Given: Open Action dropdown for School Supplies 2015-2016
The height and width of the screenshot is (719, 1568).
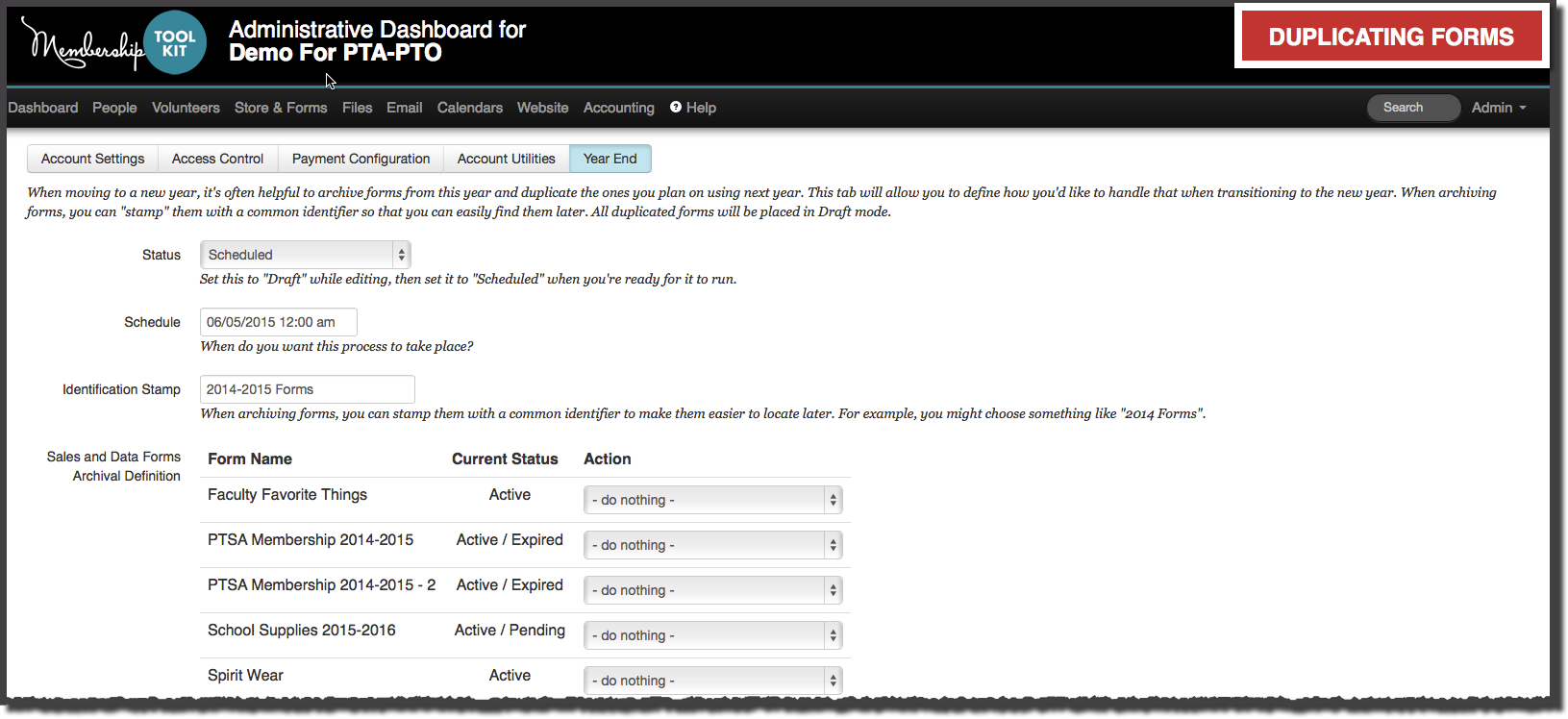Looking at the screenshot, I should point(712,635).
